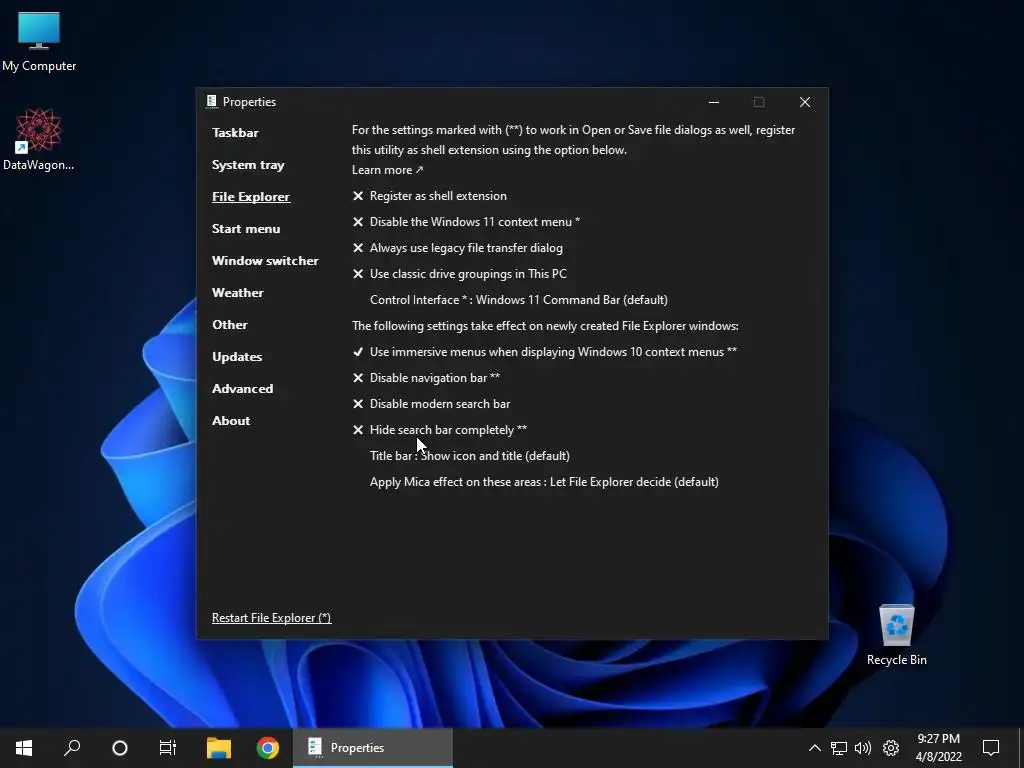Toggle Use classic drive groupings in This PC
The width and height of the screenshot is (1024, 768).
point(460,274)
